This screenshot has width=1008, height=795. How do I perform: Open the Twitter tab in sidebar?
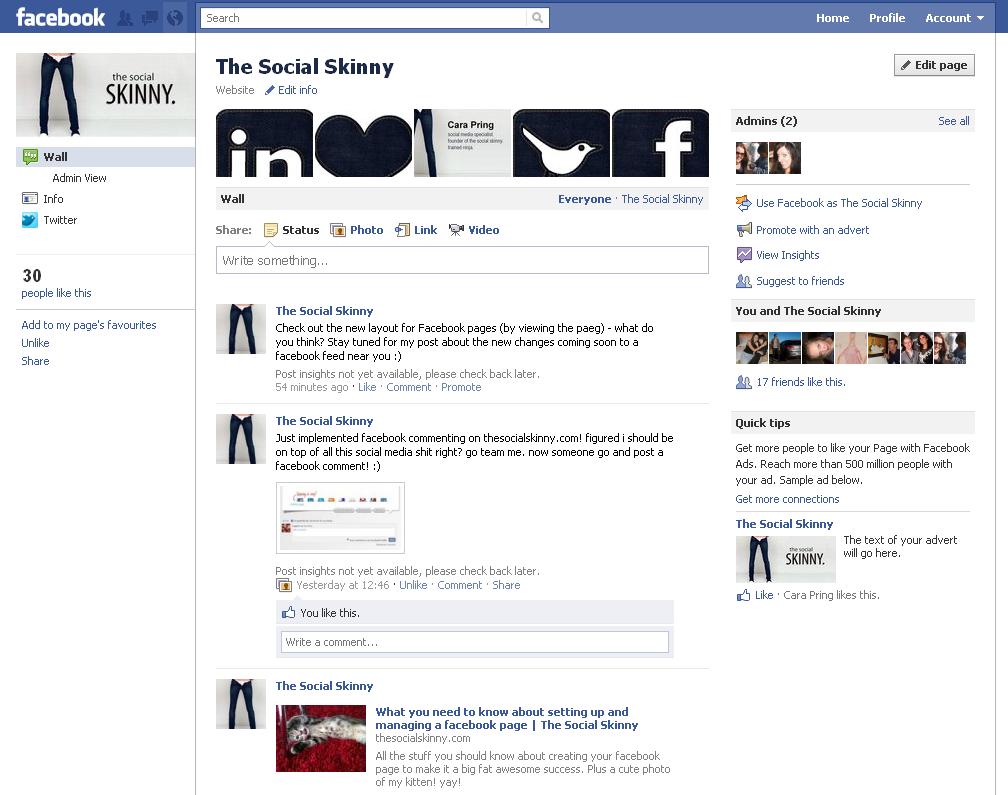coord(60,220)
